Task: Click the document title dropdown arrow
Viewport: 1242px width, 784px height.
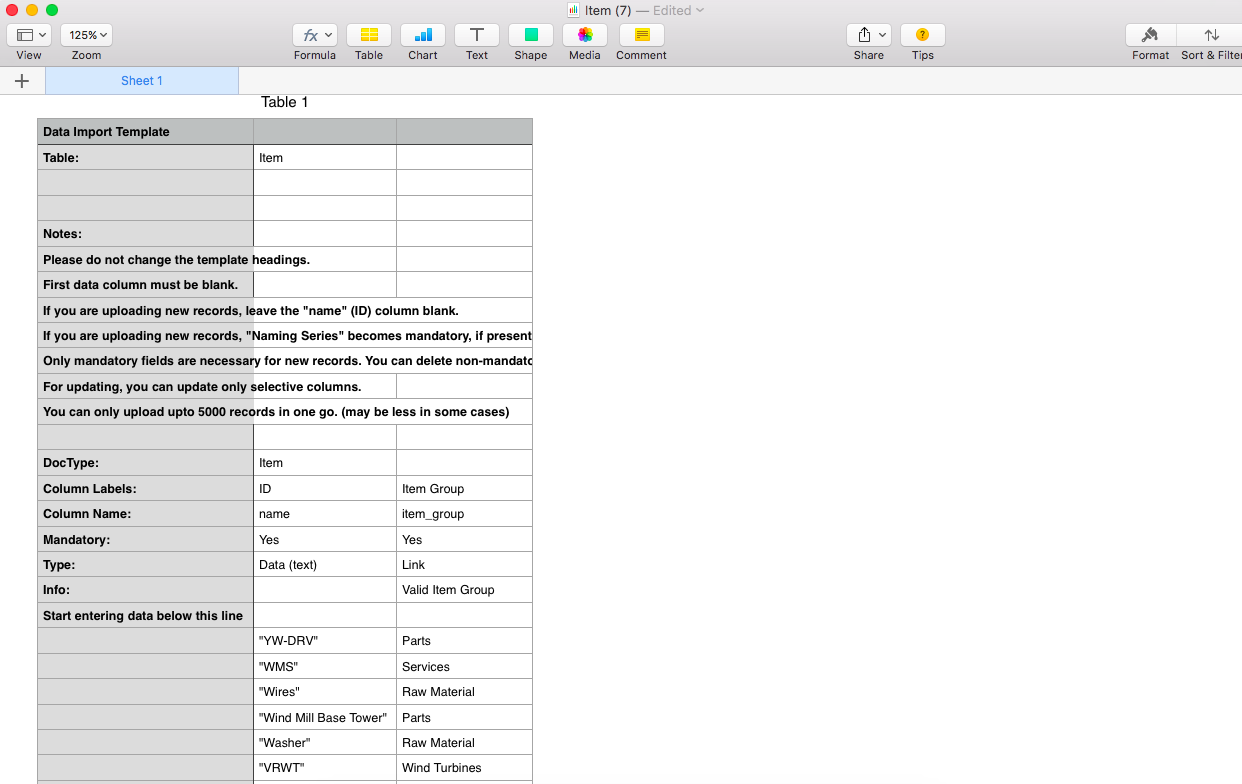Action: pyautogui.click(x=700, y=10)
